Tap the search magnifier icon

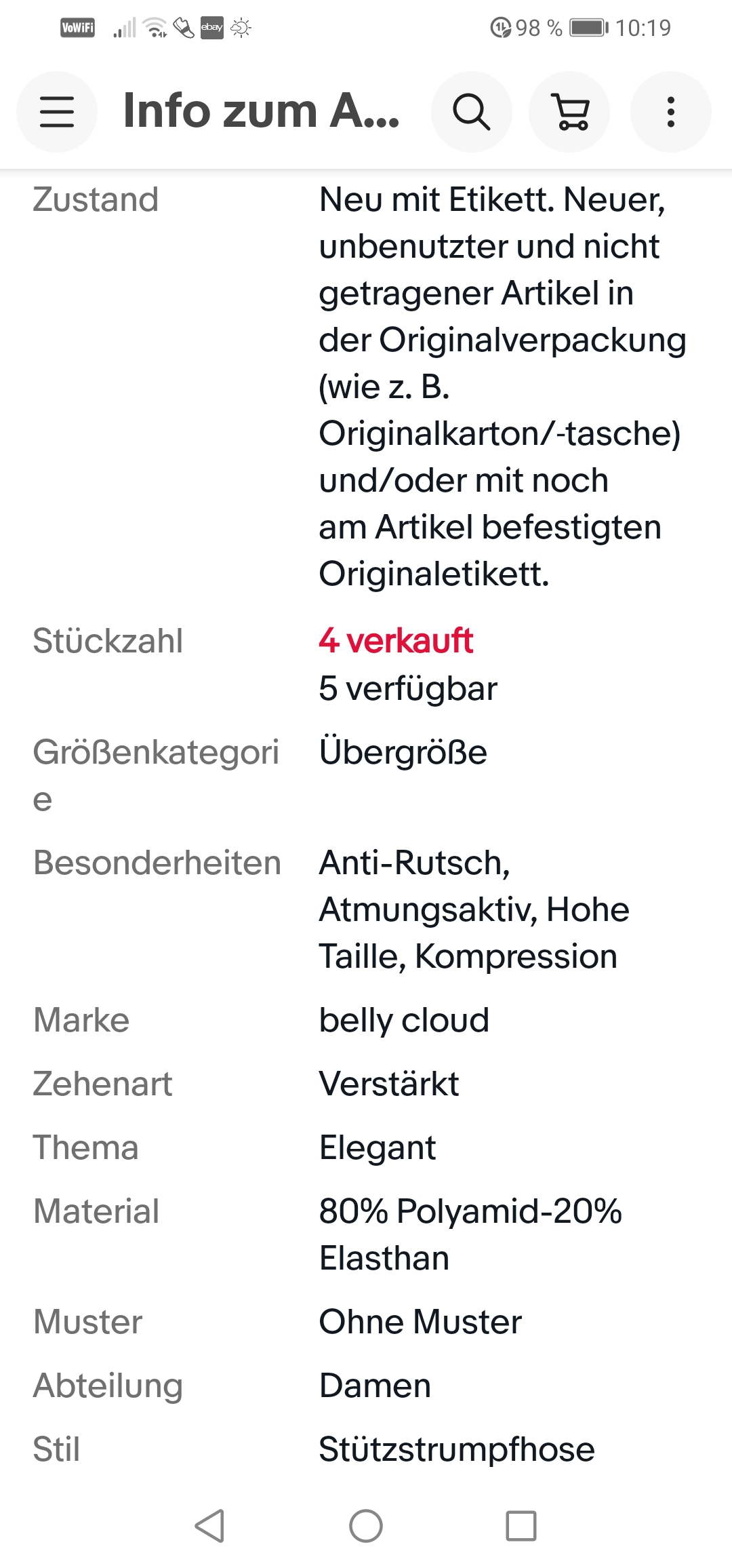(471, 112)
